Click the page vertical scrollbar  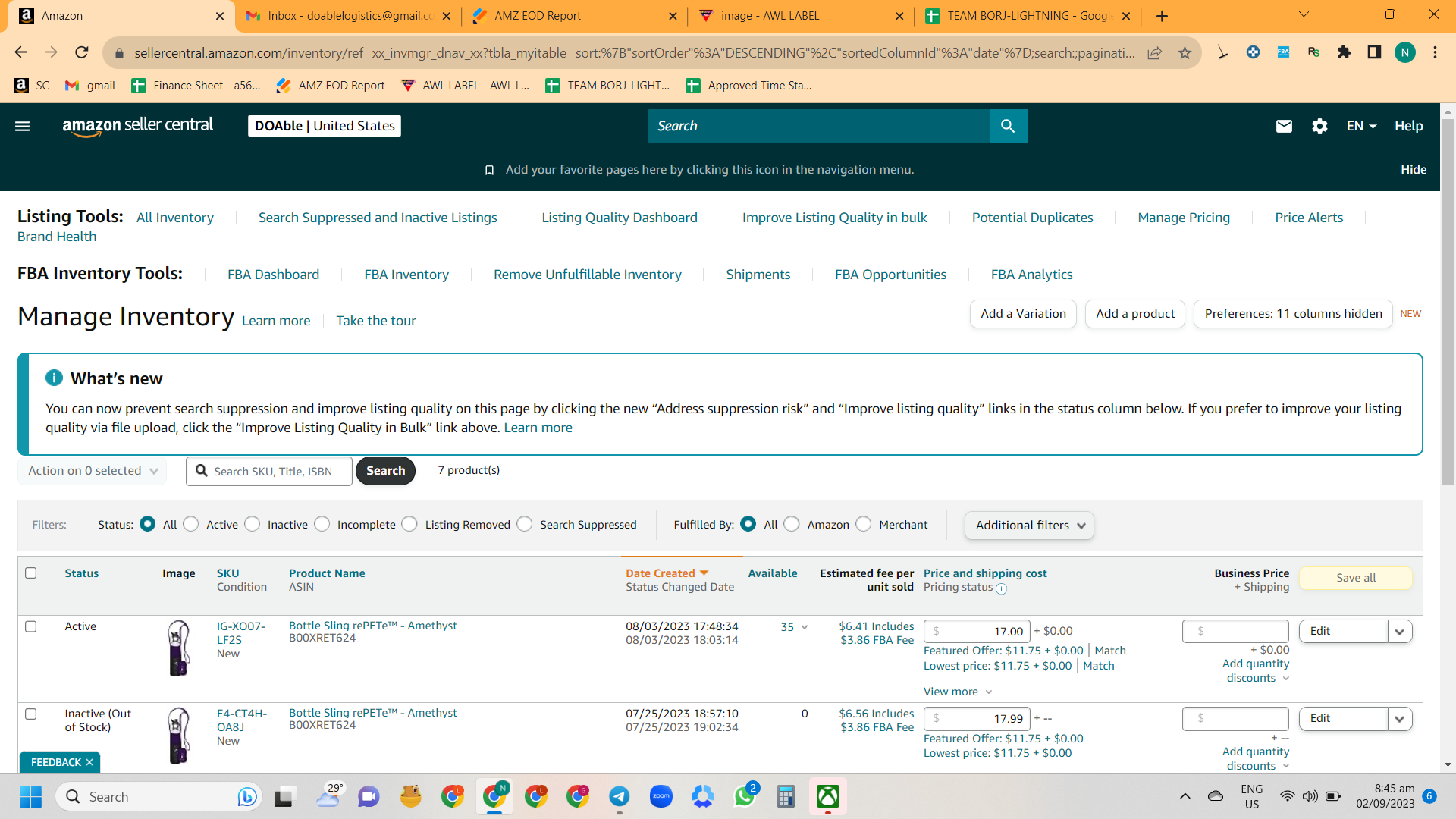click(1448, 303)
